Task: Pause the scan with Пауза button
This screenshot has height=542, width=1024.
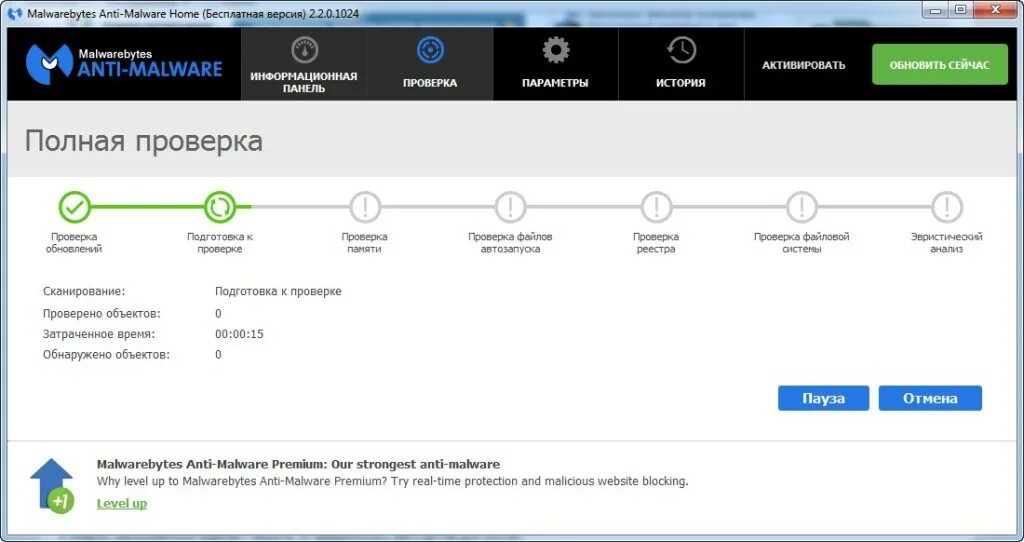Action: (823, 398)
